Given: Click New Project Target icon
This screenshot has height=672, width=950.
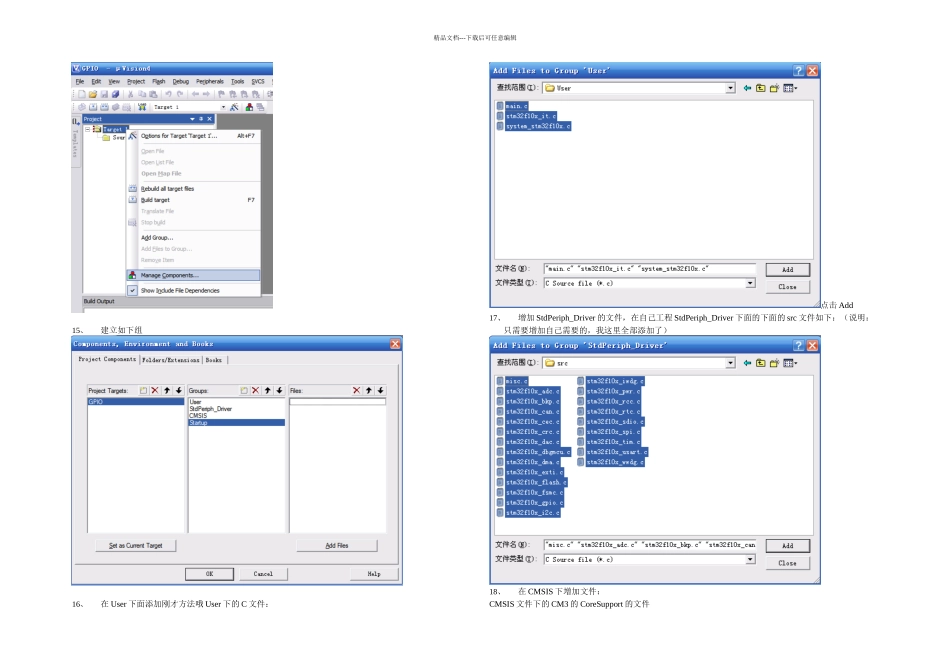Looking at the screenshot, I should (144, 391).
